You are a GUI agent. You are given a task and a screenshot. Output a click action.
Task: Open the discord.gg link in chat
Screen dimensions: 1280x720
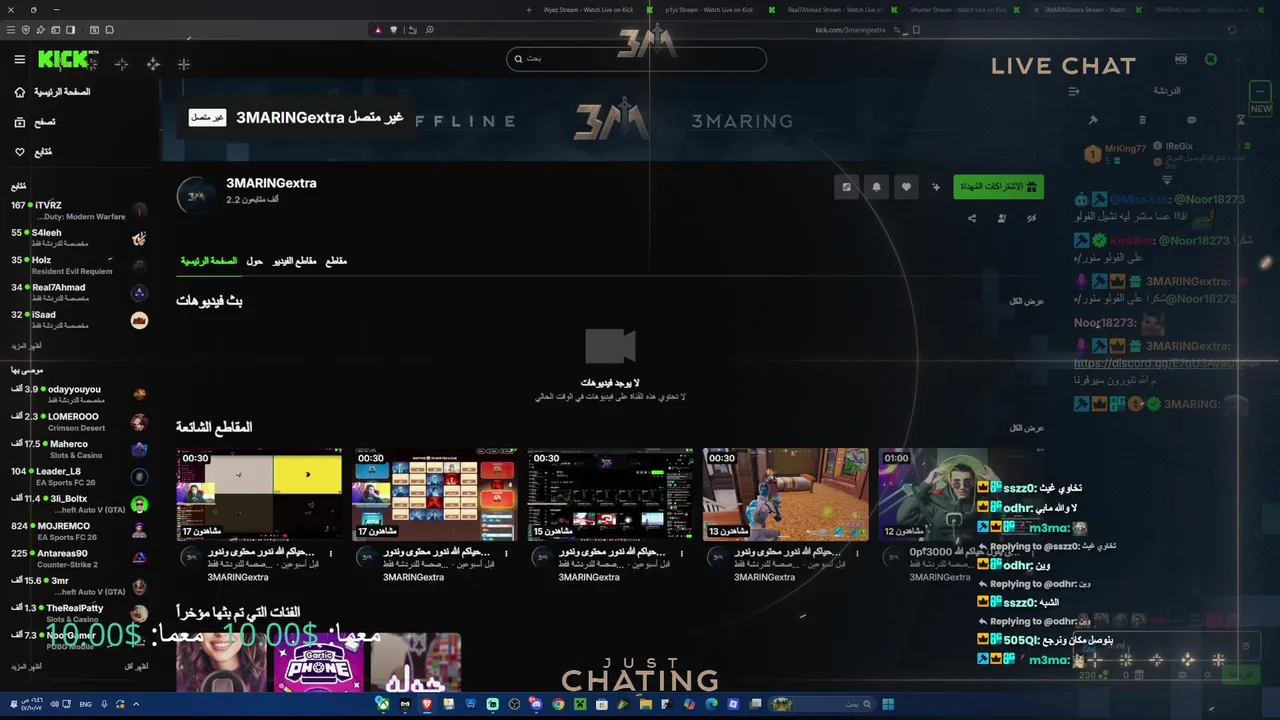pos(1166,364)
